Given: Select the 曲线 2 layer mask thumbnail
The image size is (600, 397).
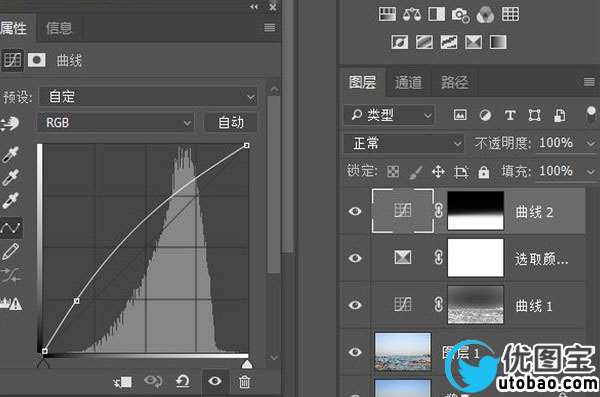Looking at the screenshot, I should click(x=476, y=211).
